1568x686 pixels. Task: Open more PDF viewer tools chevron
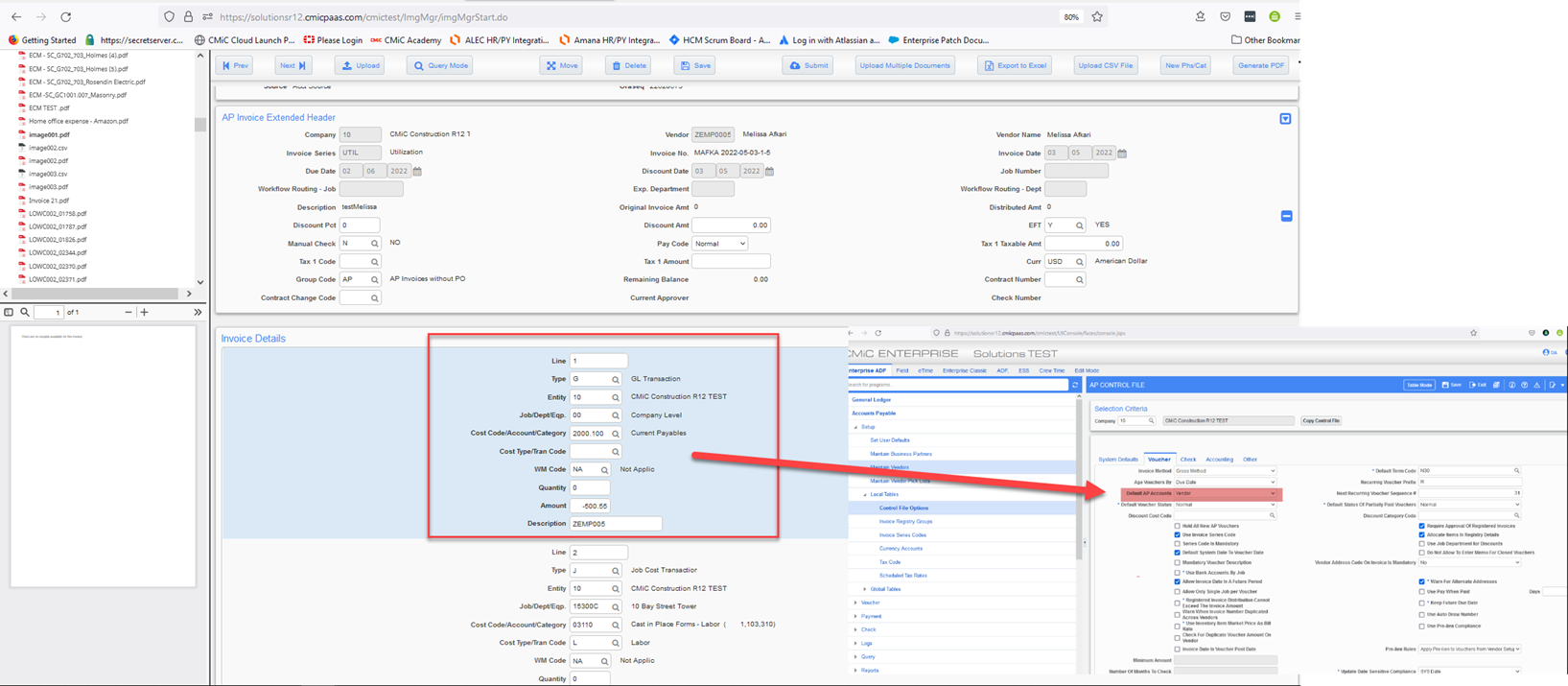pos(198,312)
